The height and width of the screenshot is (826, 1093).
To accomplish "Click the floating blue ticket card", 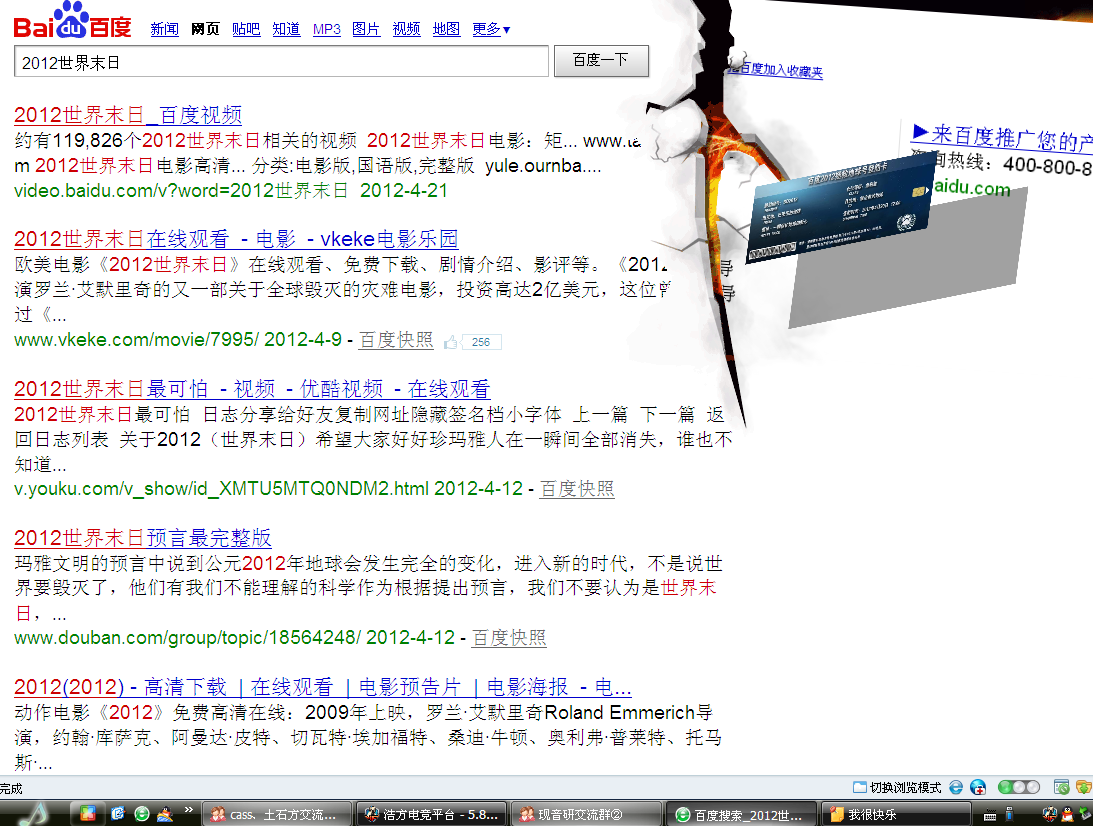I will [x=841, y=208].
